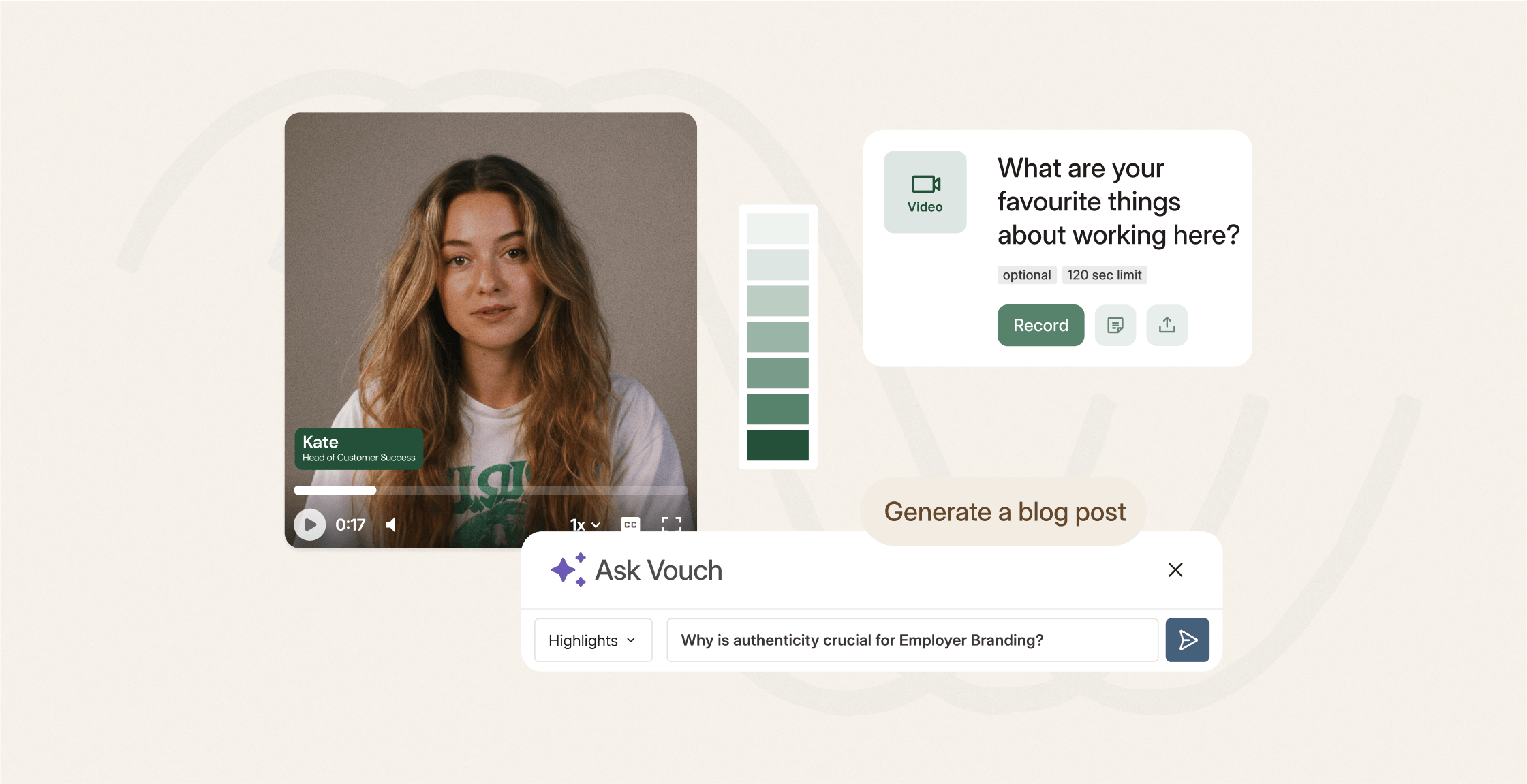Mute the video with the speaker icon
The image size is (1527, 784).
point(391,524)
